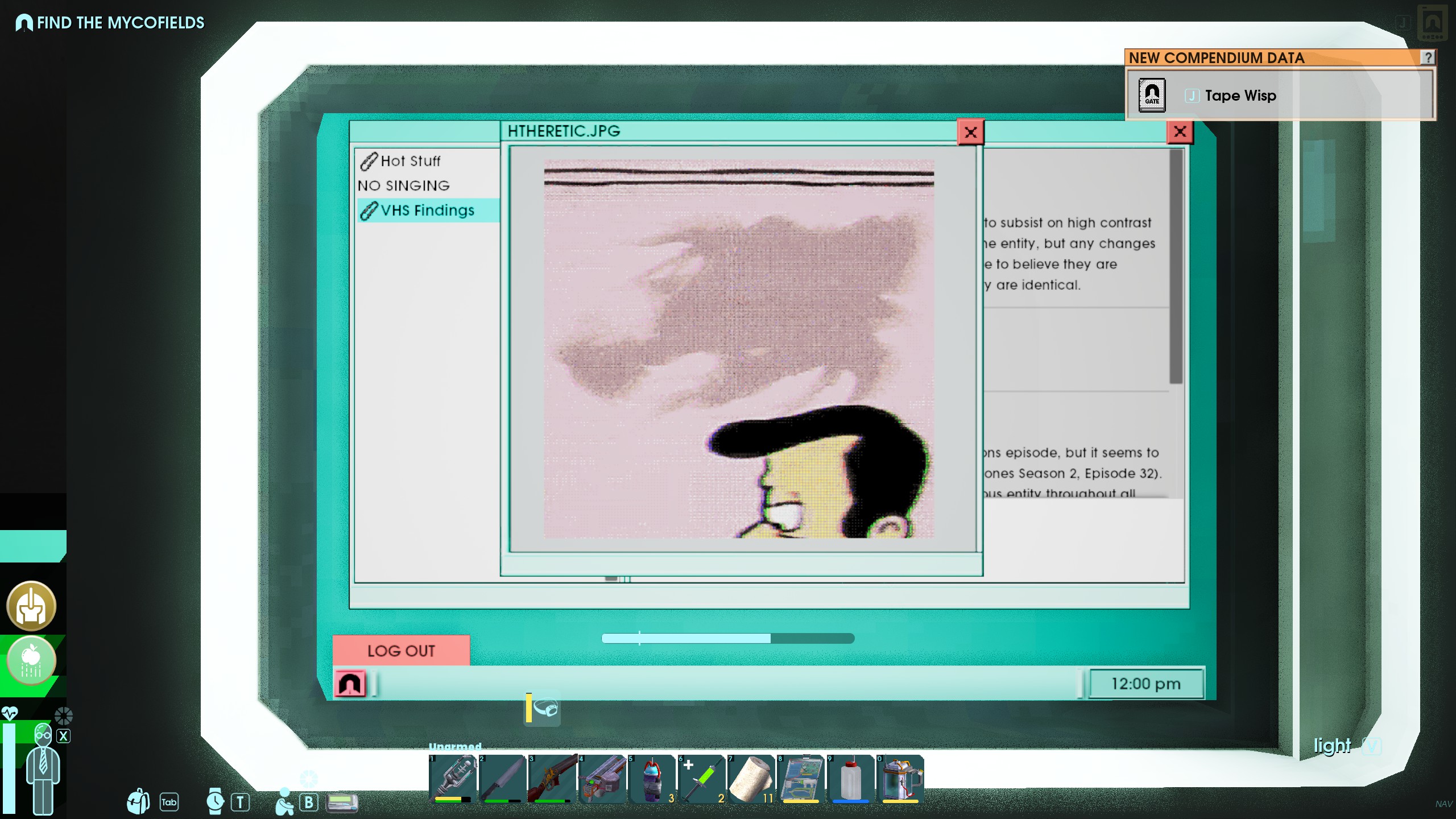Select the gun in hotbar slot 4
The width and height of the screenshot is (1456, 819).
coord(602,779)
